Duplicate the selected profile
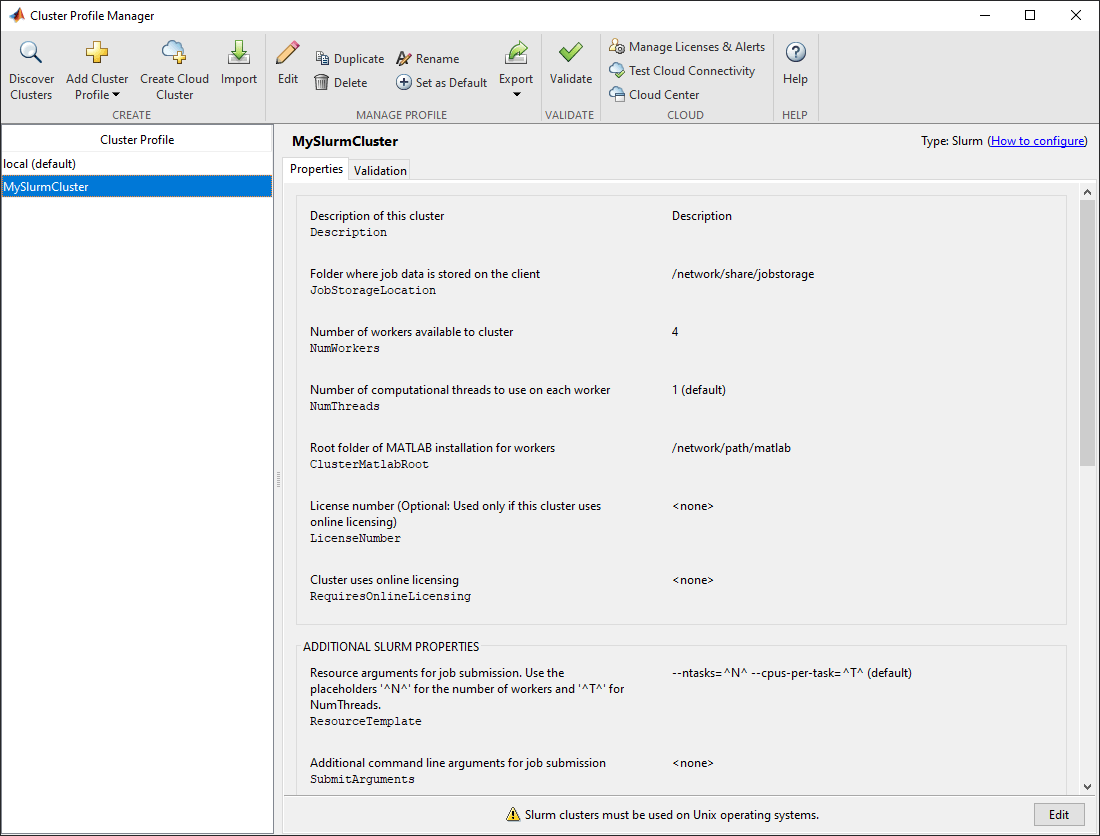The width and height of the screenshot is (1100, 836). (349, 59)
